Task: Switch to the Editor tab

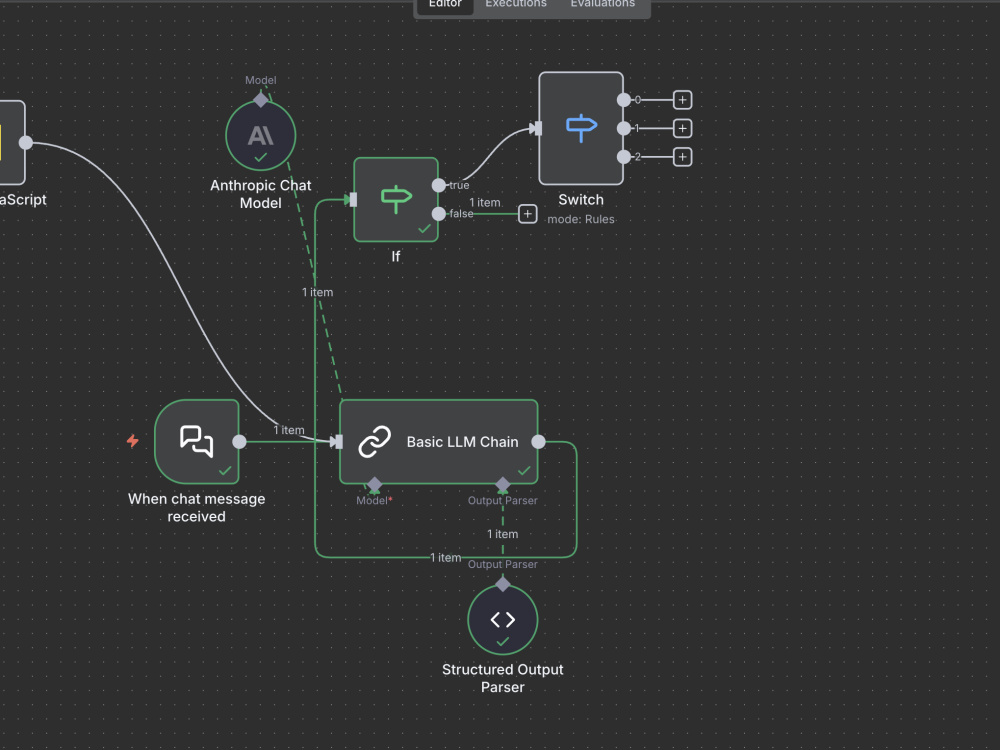Action: click(445, 5)
